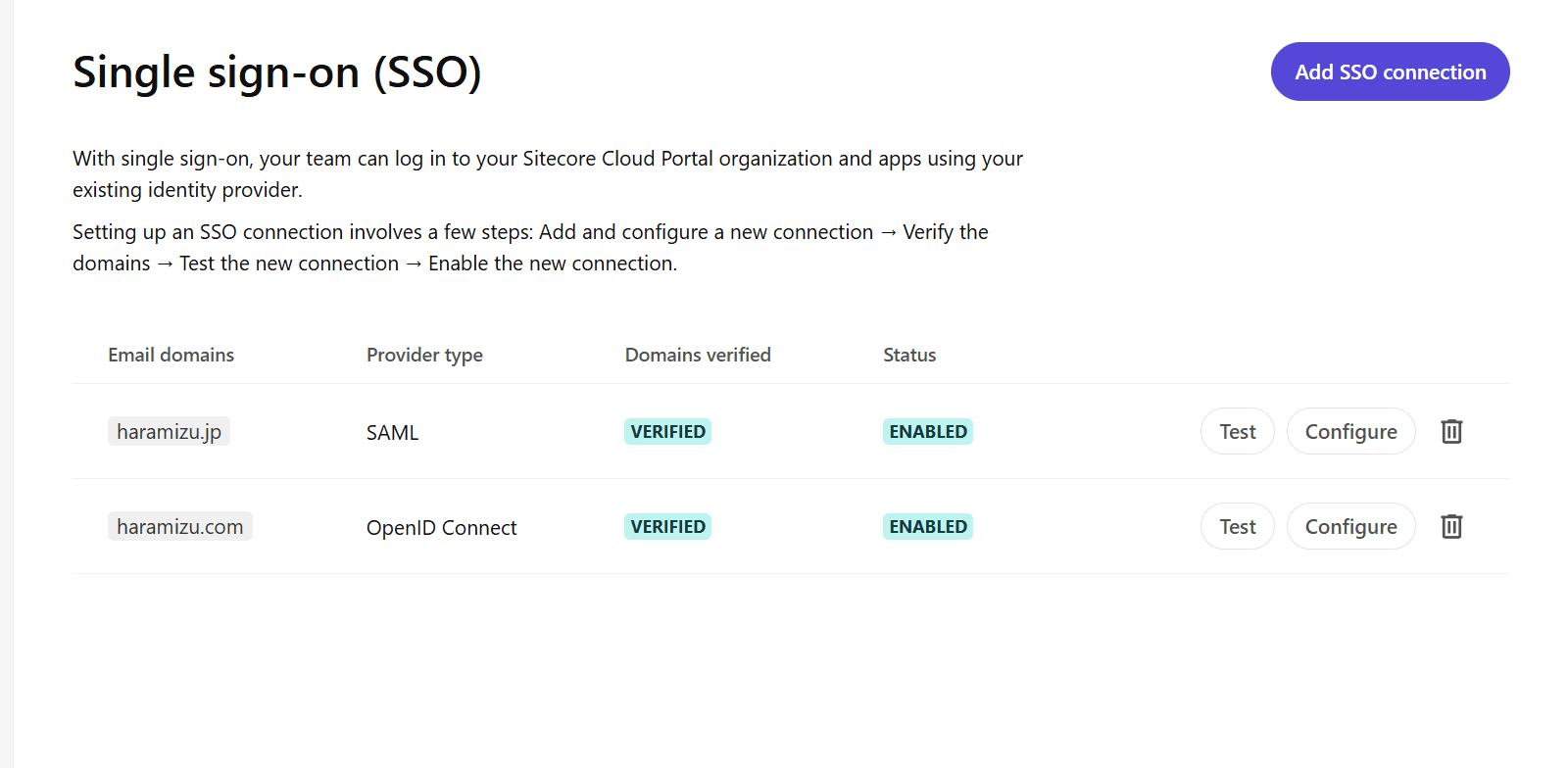Configure the SAML connection for haramizu.jp
This screenshot has height=768, width=1568.
[1350, 431]
